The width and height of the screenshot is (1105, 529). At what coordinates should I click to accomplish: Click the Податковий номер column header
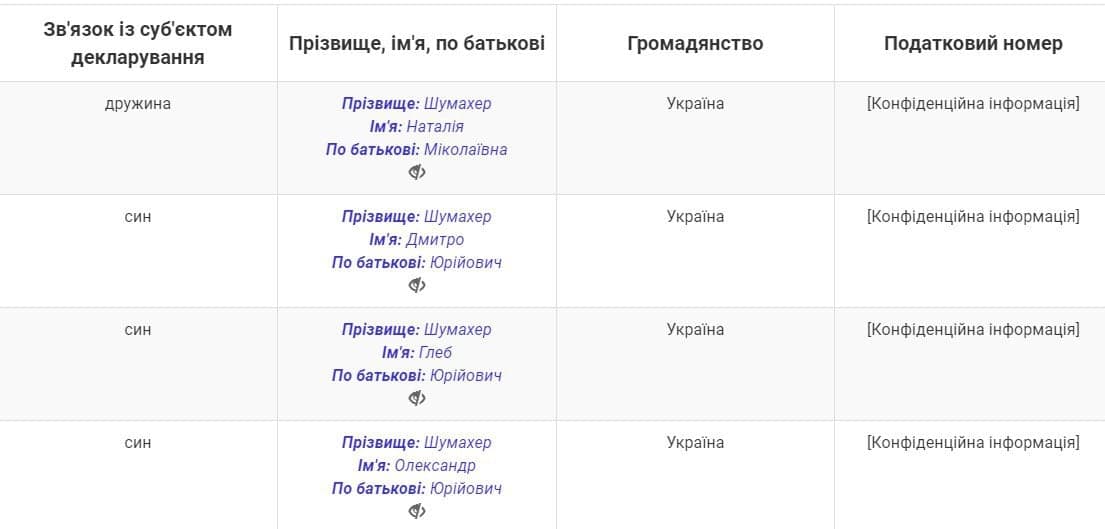coord(973,43)
